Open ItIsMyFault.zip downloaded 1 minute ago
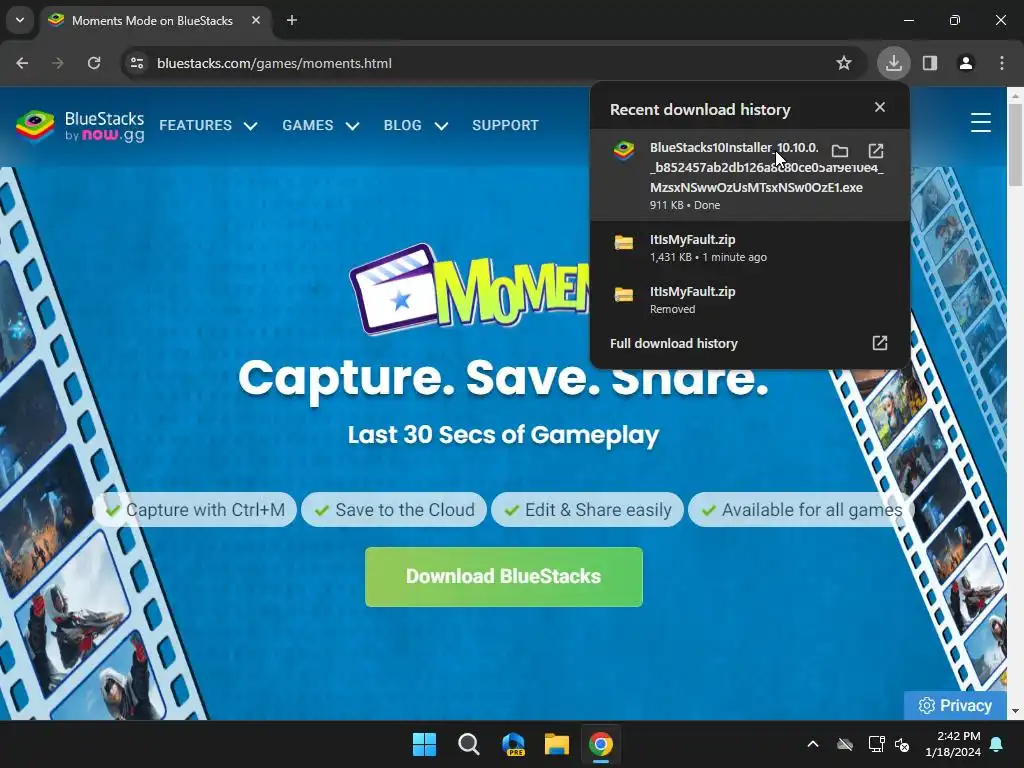Viewport: 1024px width, 768px height. click(750, 248)
